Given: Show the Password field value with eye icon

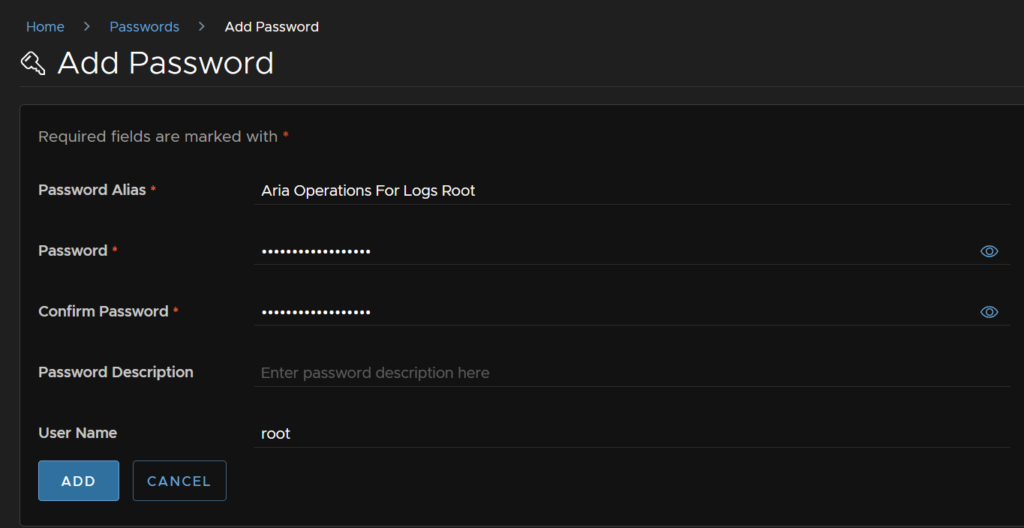Looking at the screenshot, I should tap(989, 252).
